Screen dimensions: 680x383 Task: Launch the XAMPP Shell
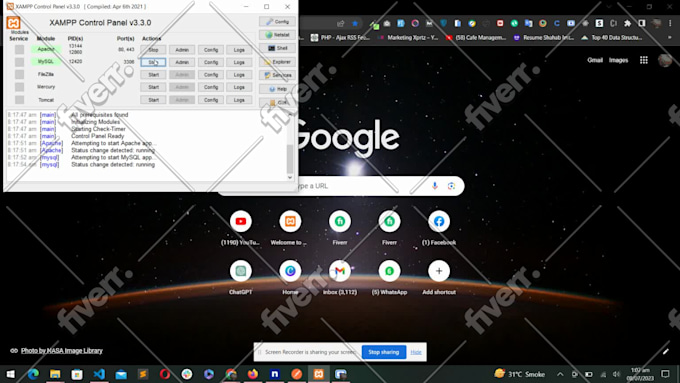pos(278,48)
